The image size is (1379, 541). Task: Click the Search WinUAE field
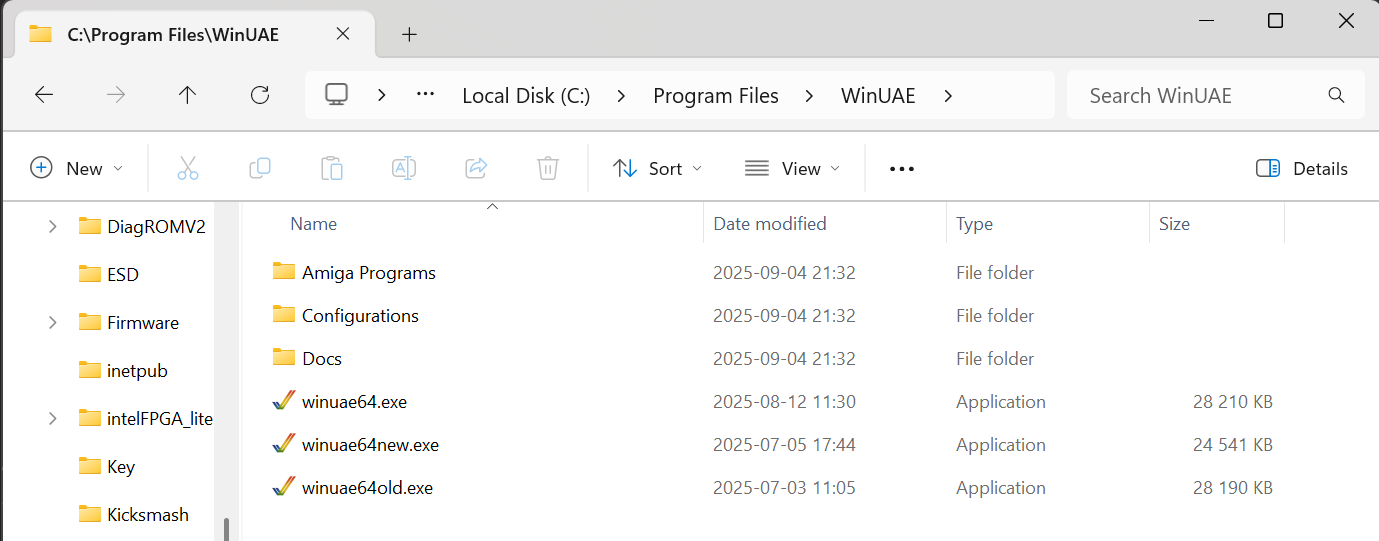[1200, 96]
